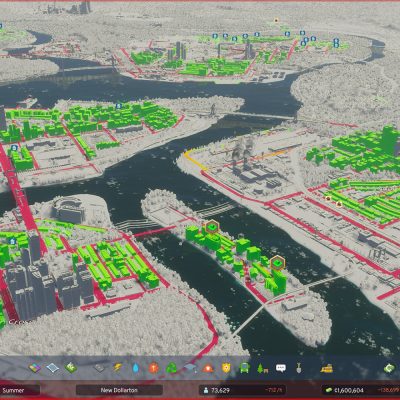Screen dimensions: 400x400
Task: Activate the yellow Bulldozer tool
Action: point(327,368)
